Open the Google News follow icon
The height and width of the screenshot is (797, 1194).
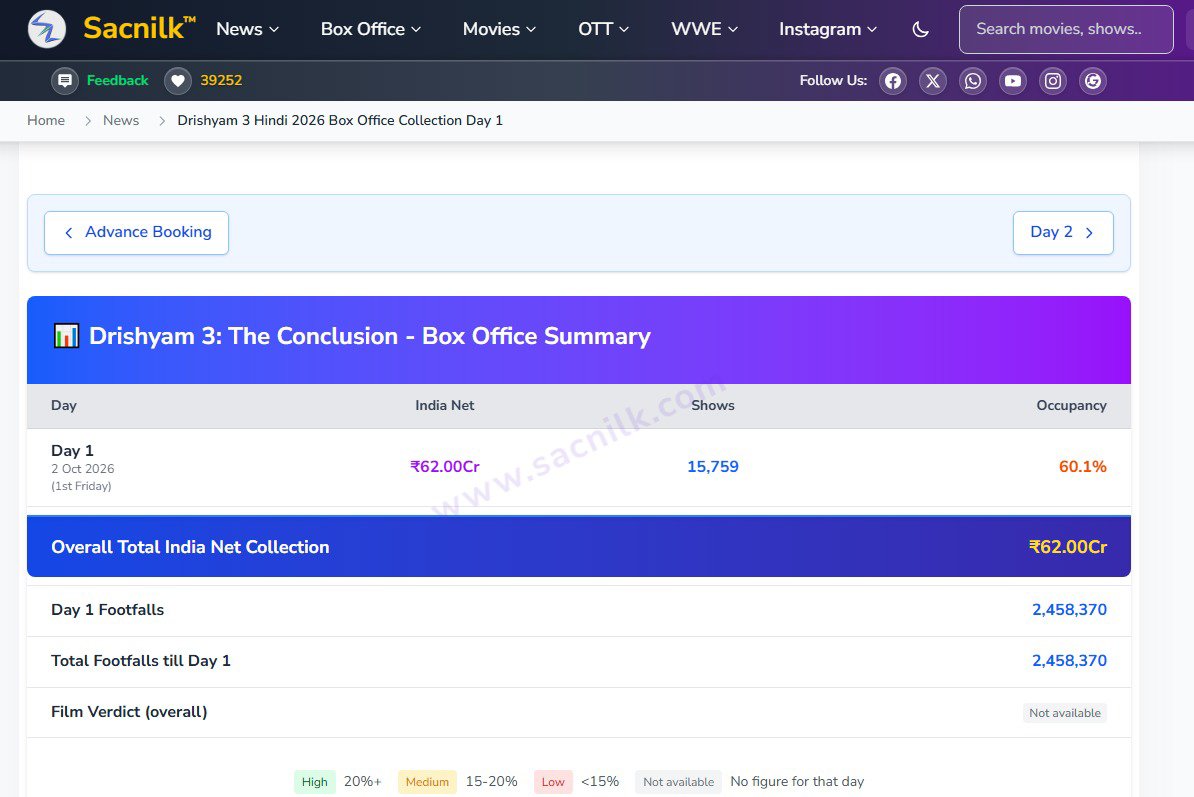(x=1093, y=81)
